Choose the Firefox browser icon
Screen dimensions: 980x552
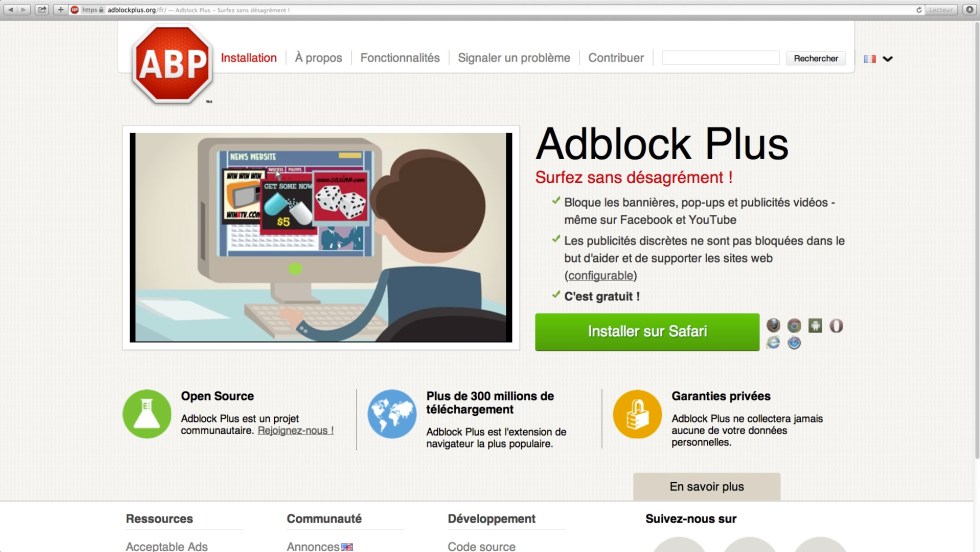click(x=773, y=325)
